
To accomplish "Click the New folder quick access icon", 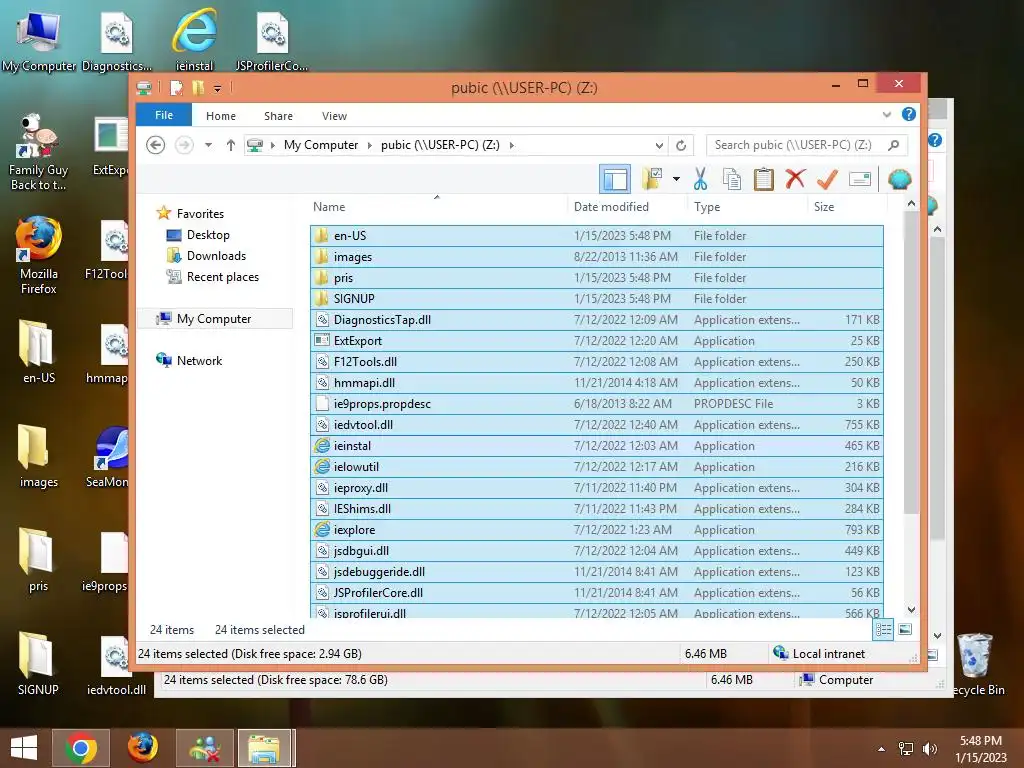I will [198, 88].
